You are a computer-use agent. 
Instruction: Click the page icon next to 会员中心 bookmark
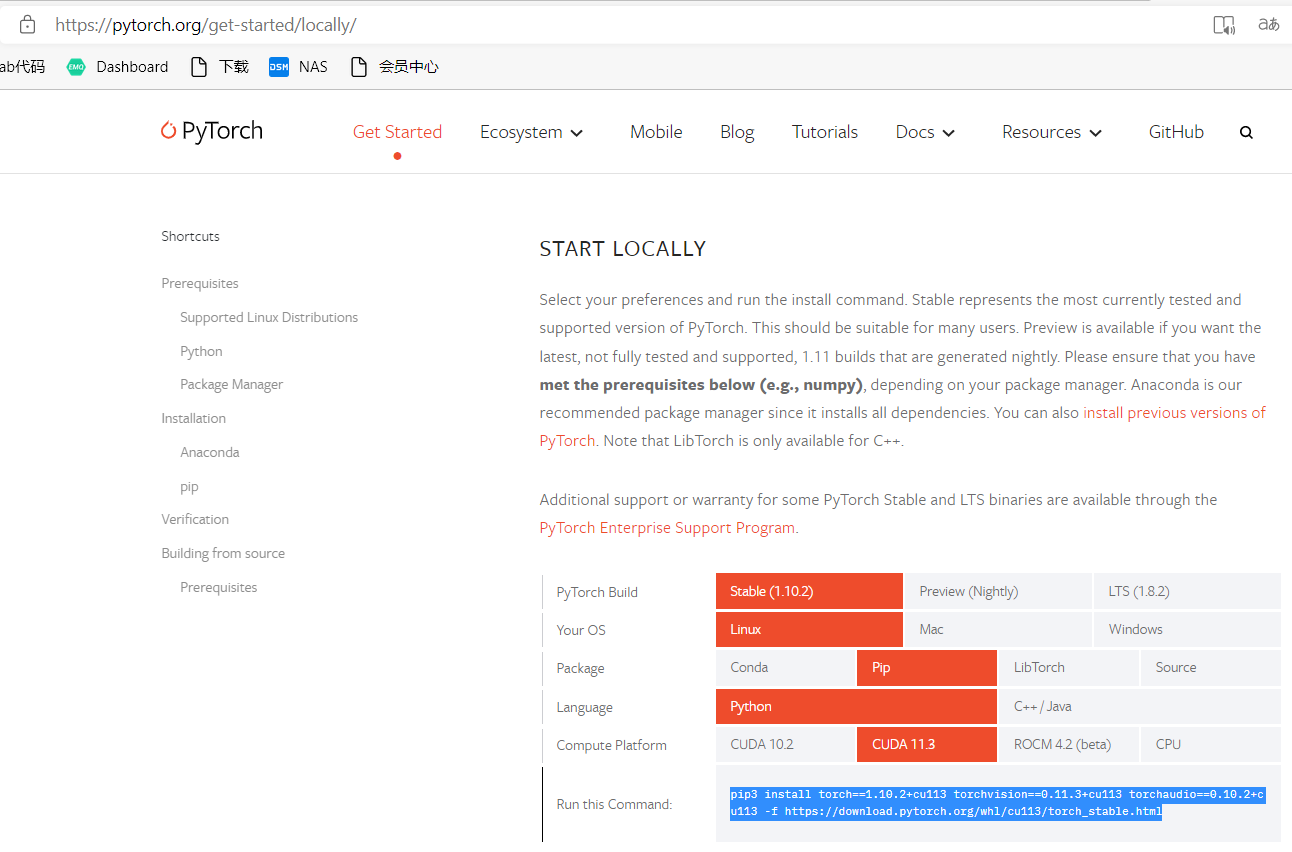click(x=356, y=66)
